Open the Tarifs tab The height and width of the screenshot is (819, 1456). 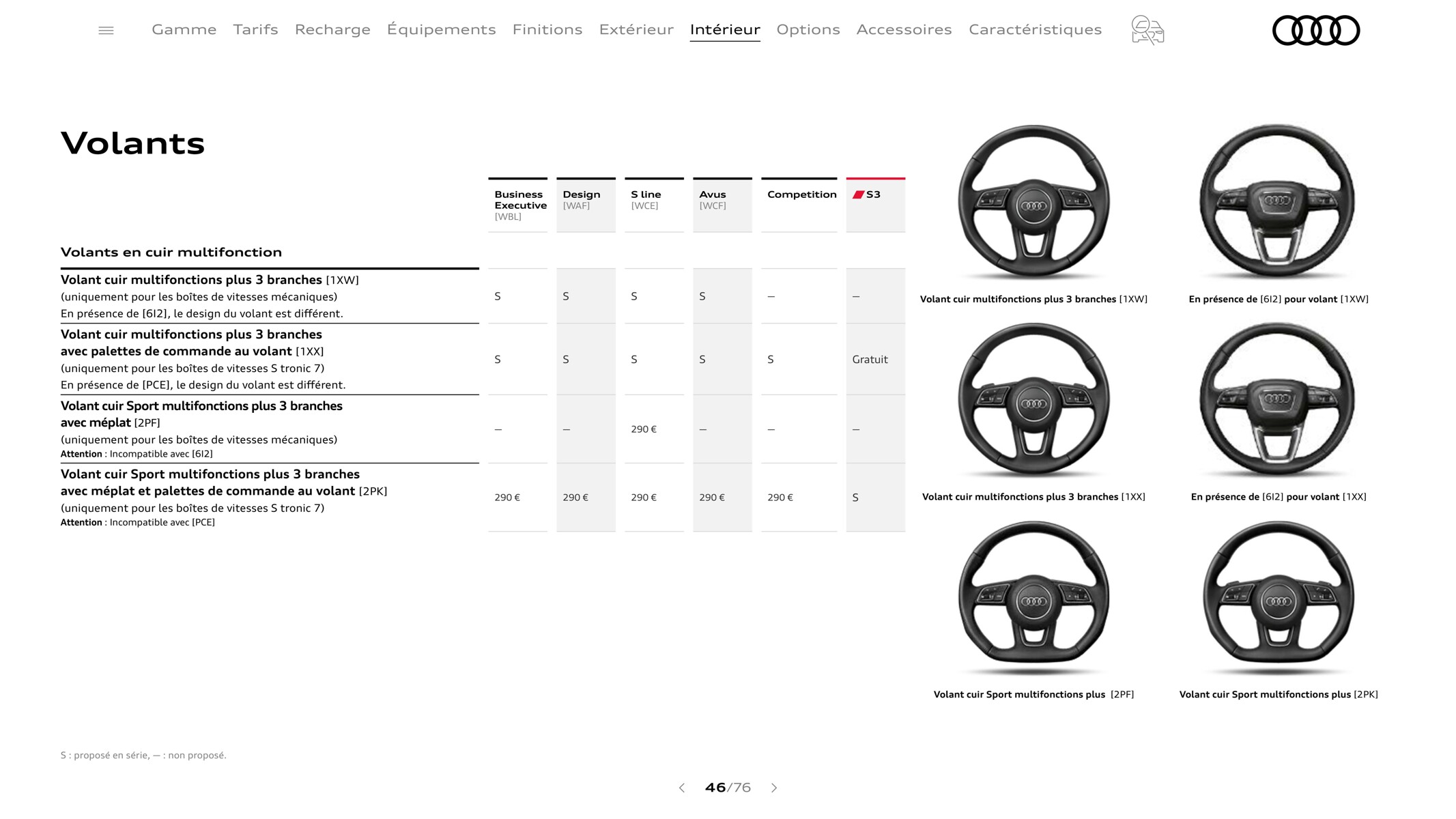pyautogui.click(x=256, y=29)
